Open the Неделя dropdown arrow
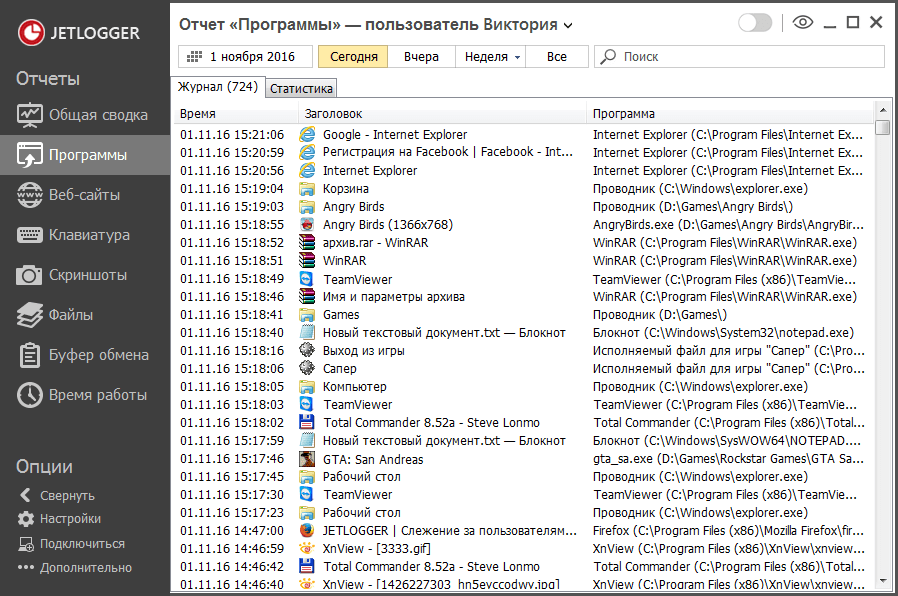Image resolution: width=898 pixels, height=596 pixels. click(x=517, y=57)
